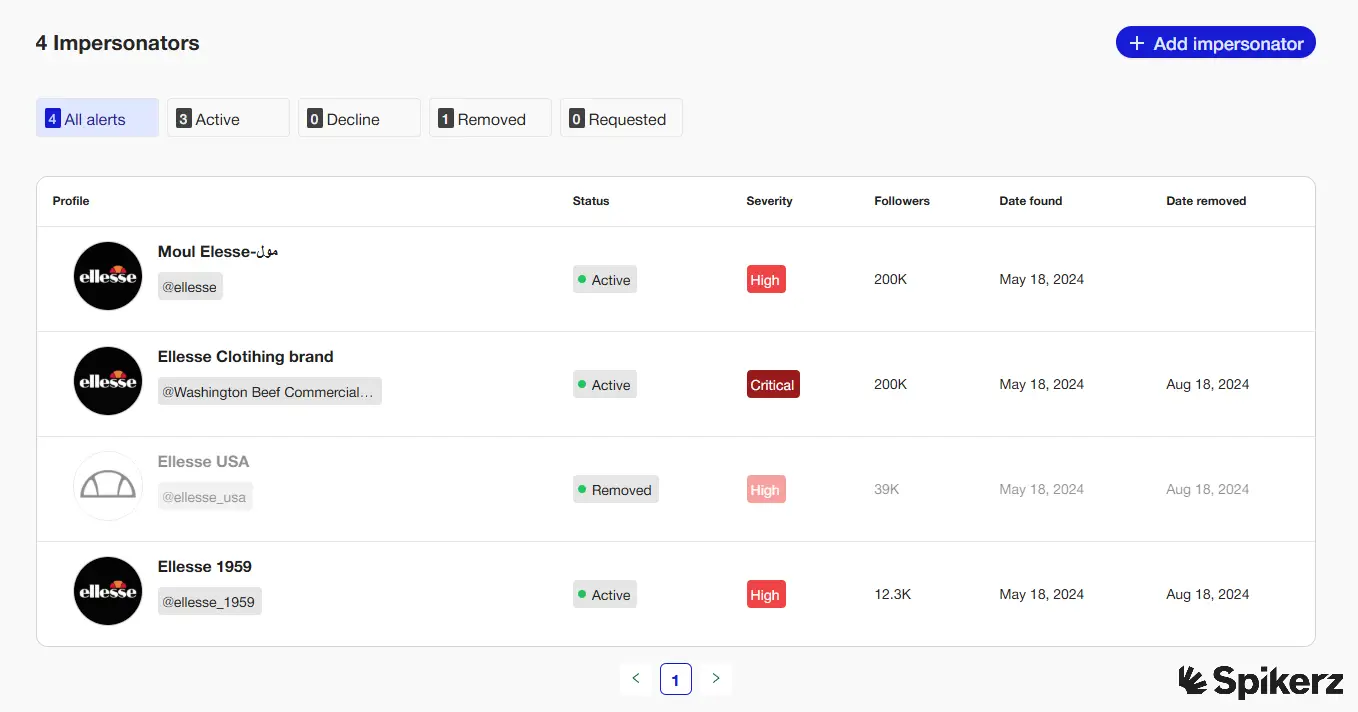The height and width of the screenshot is (712, 1358).
Task: Click the Active status badge for Ellesse Clotihing brand
Action: 605,385
